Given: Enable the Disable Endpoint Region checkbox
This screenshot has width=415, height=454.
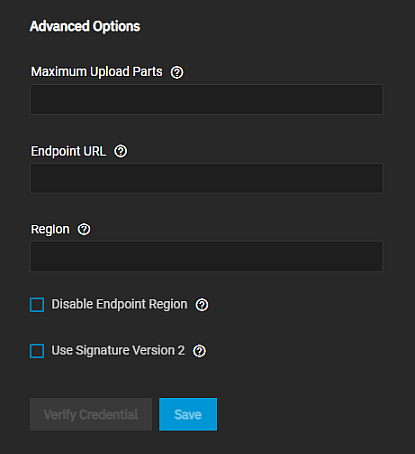Looking at the screenshot, I should [37, 305].
